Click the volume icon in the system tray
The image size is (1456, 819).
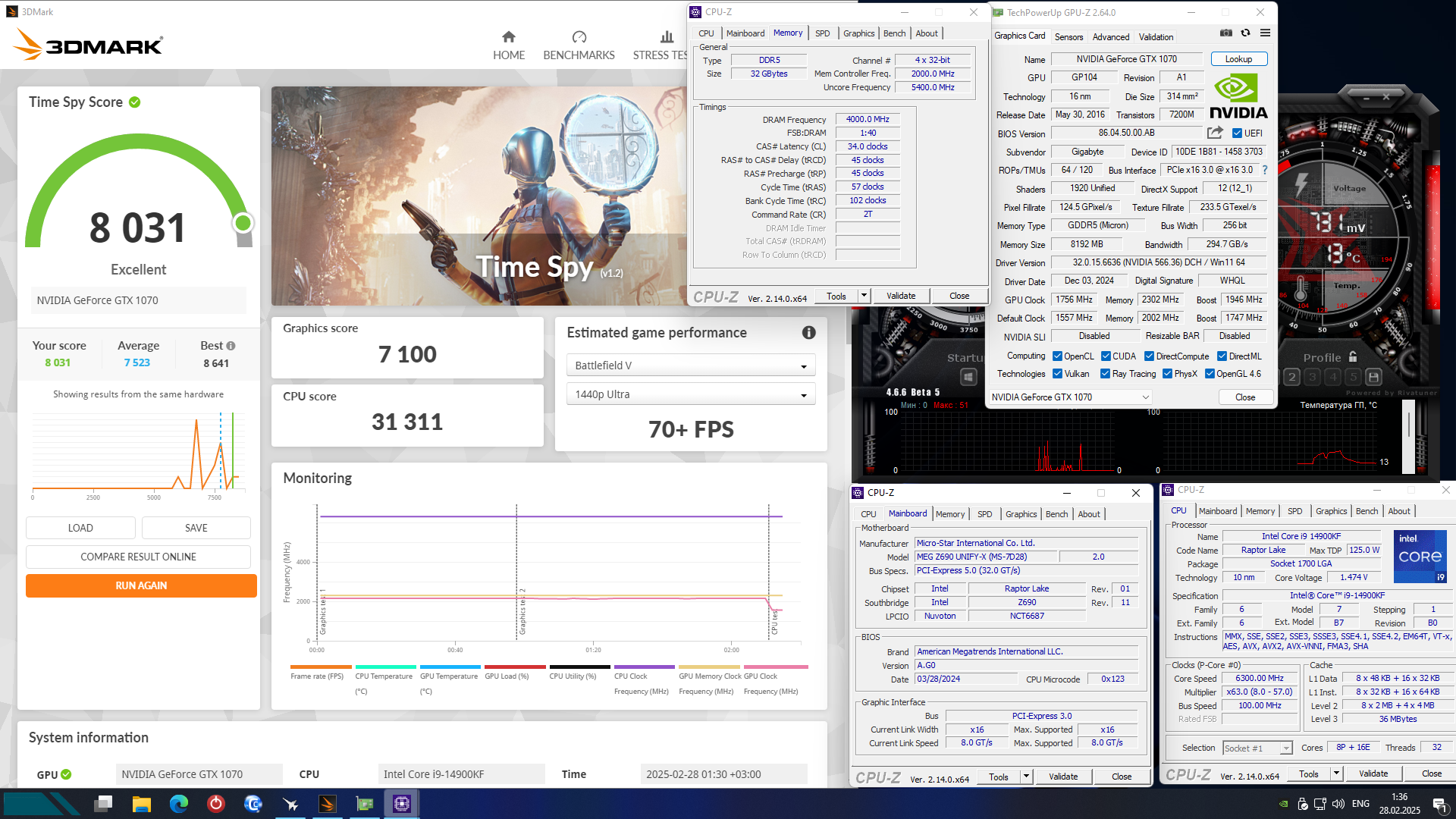coord(1338,804)
